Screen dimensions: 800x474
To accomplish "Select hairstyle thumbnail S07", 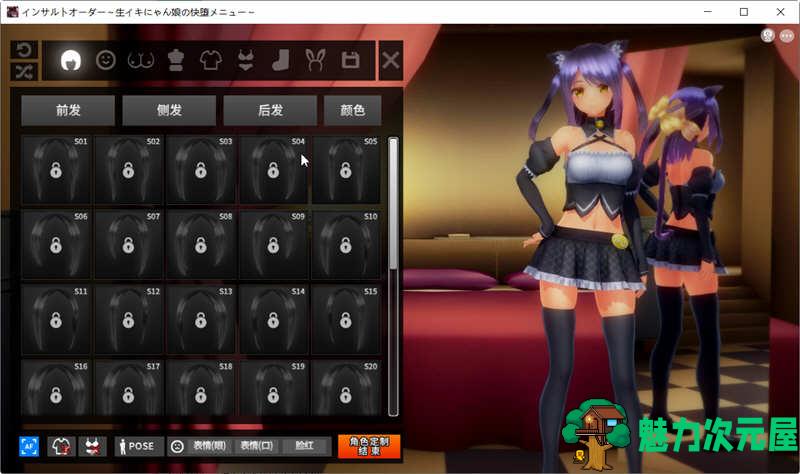I will point(129,245).
